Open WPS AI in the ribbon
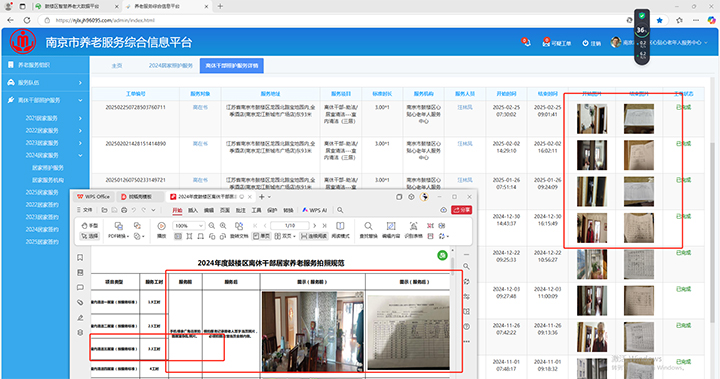 click(x=315, y=210)
